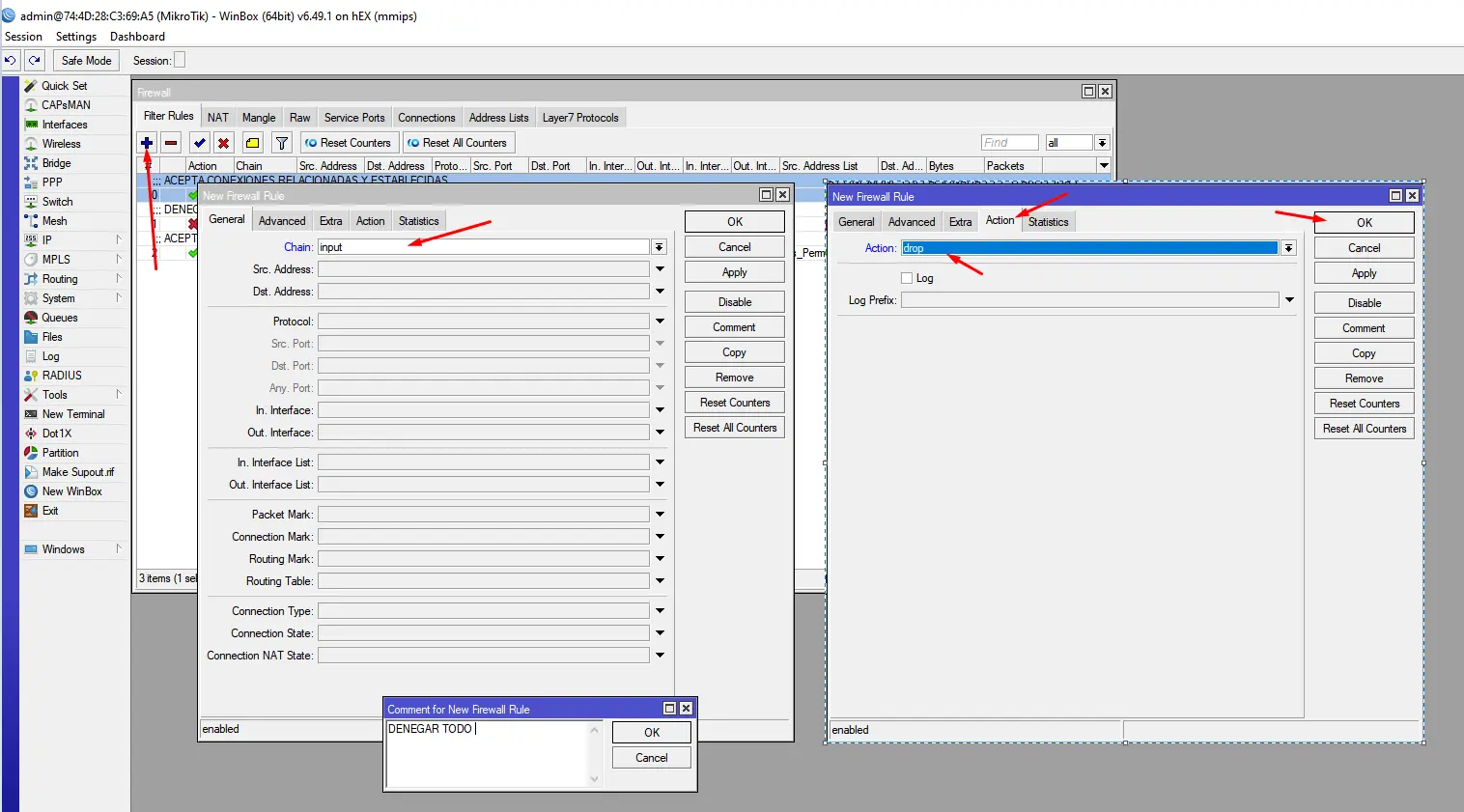Viewport: 1464px width, 812px height.
Task: Open the 'all' filter dropdown in Firewall window
Action: (x=1102, y=143)
